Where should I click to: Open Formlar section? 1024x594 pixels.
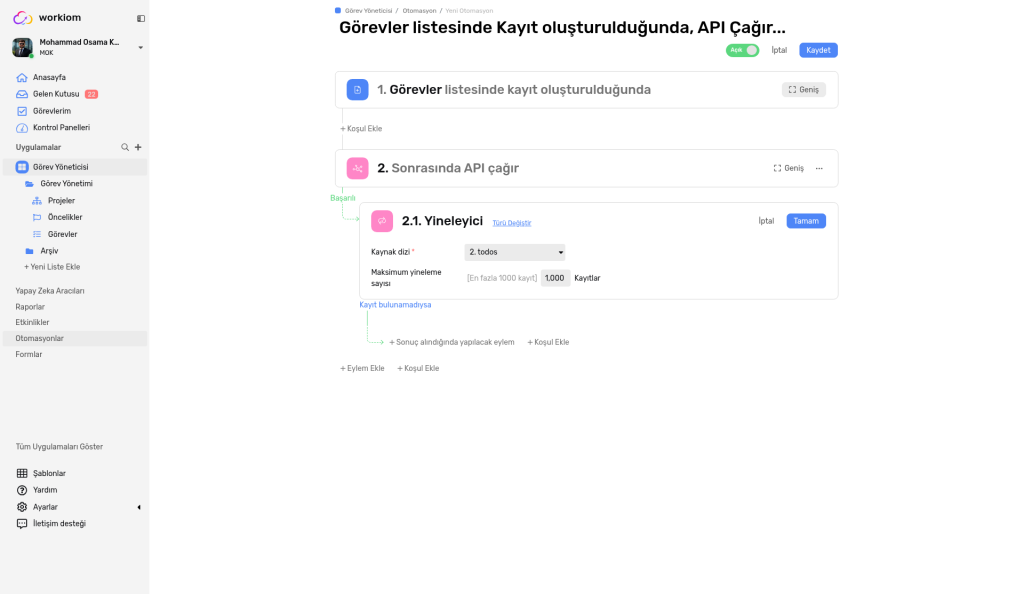pyautogui.click(x=29, y=354)
